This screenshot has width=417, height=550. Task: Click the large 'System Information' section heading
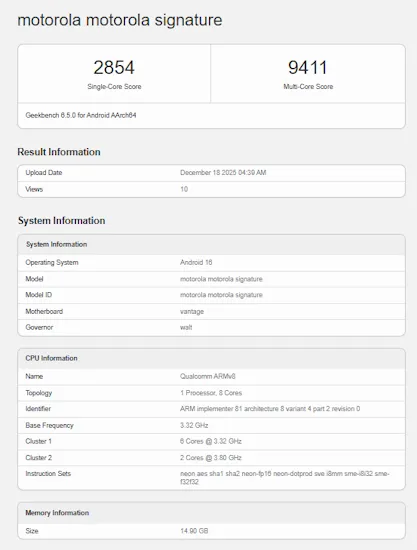coord(62,221)
